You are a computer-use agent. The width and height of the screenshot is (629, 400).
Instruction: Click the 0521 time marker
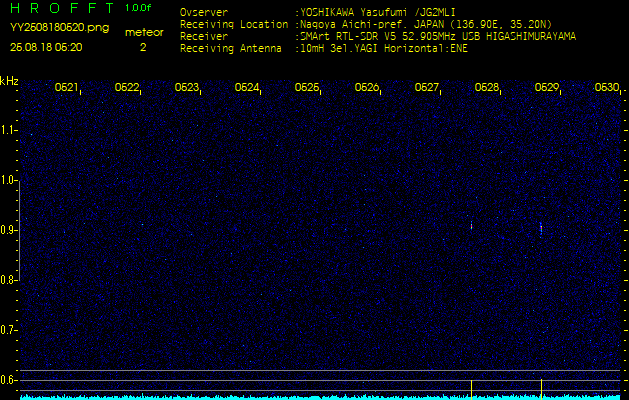[x=66, y=87]
